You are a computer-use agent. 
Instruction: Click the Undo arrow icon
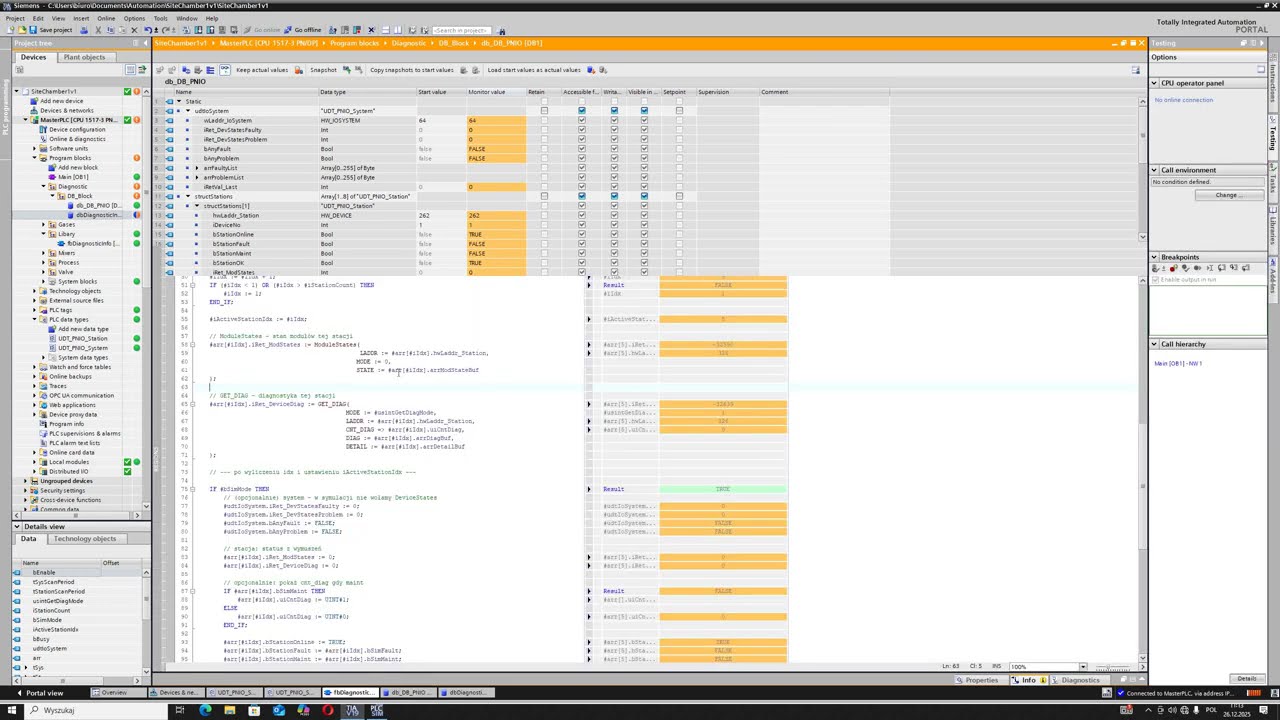[148, 30]
